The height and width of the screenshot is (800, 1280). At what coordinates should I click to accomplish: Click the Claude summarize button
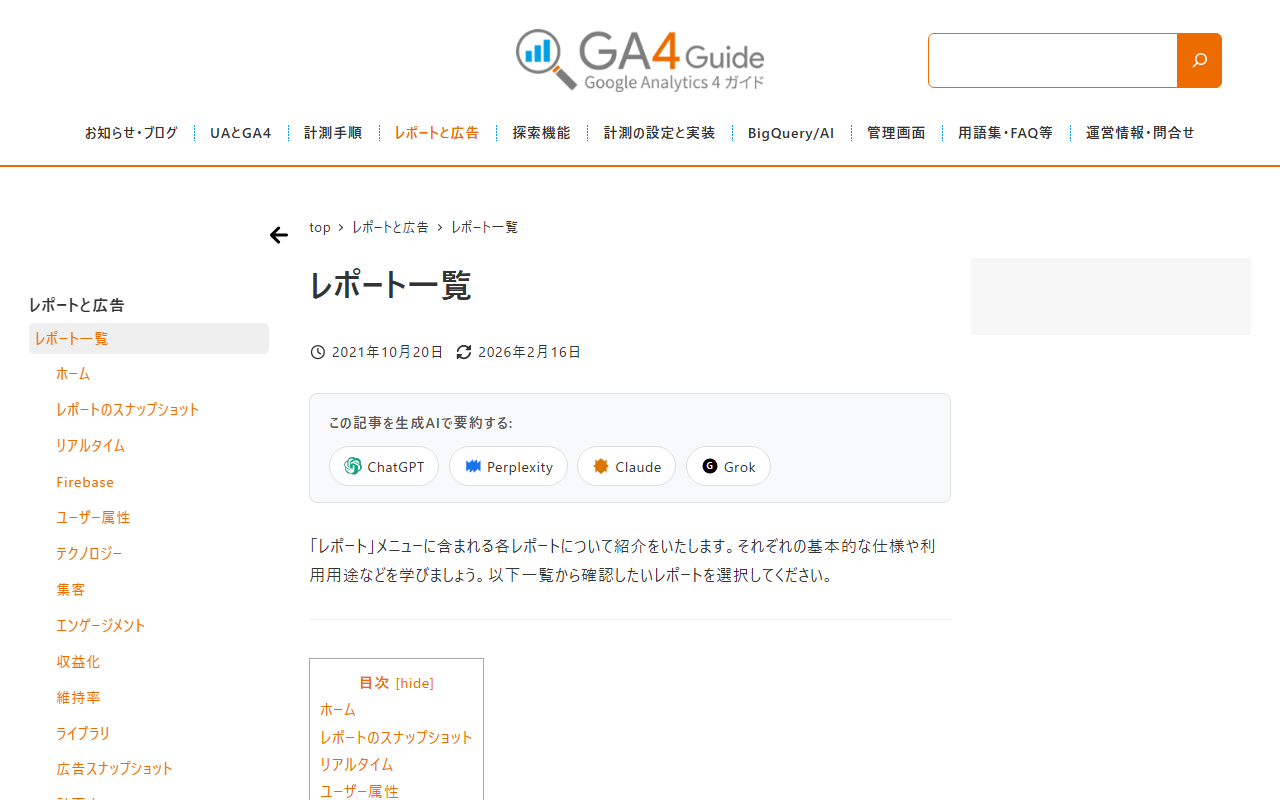tap(626, 466)
